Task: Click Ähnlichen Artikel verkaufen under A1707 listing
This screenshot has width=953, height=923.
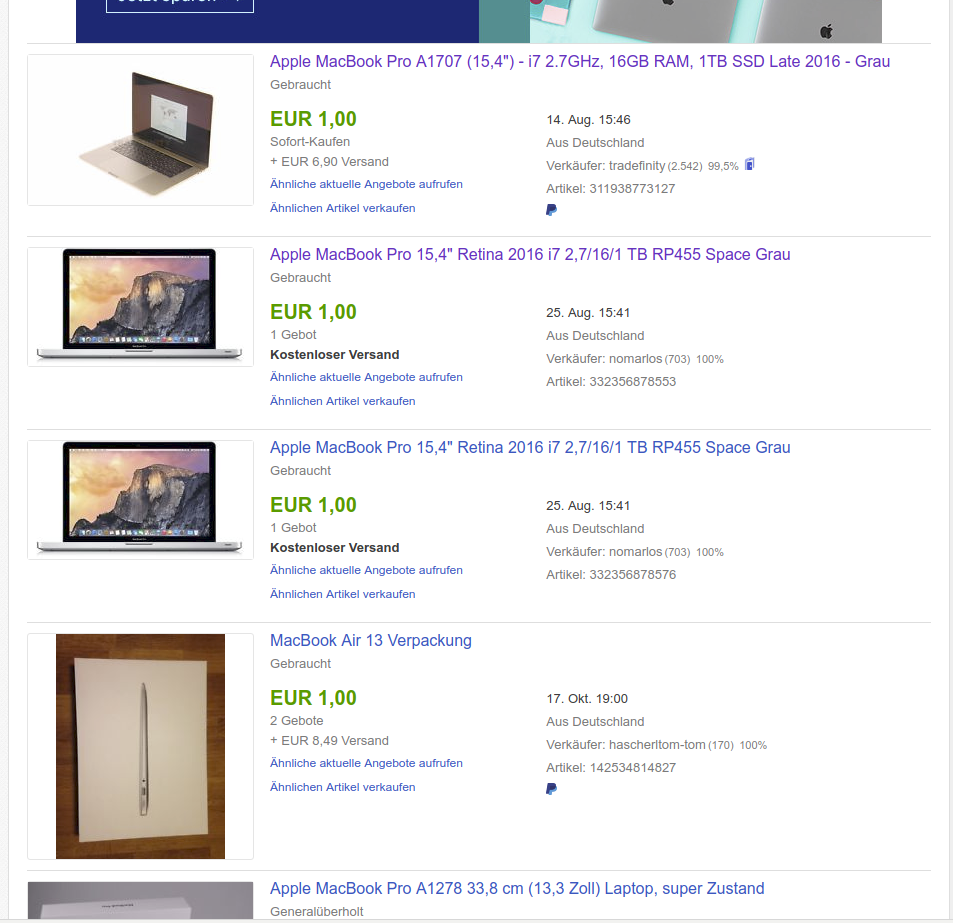Action: (343, 208)
